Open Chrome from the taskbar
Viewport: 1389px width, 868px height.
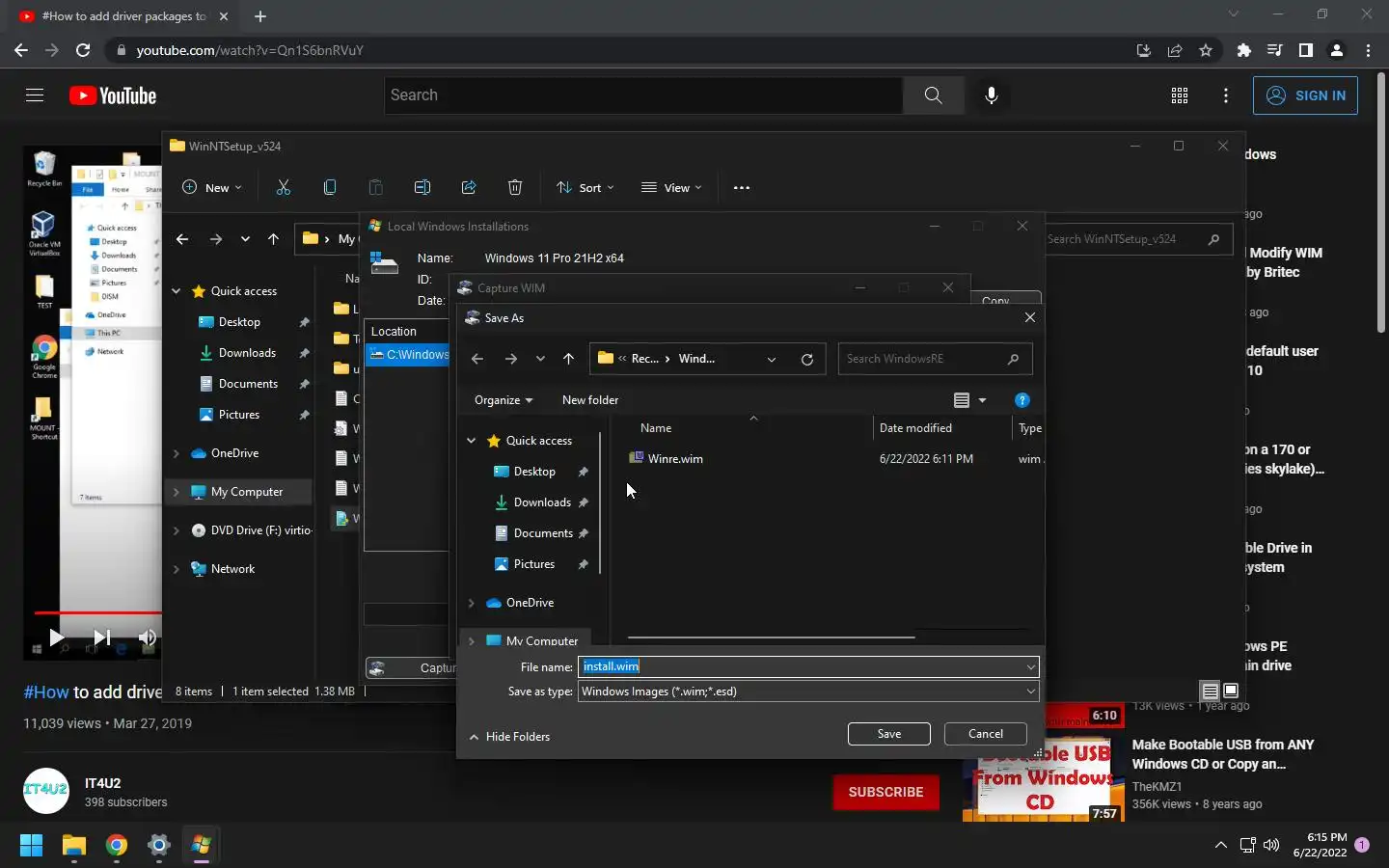pyautogui.click(x=117, y=846)
